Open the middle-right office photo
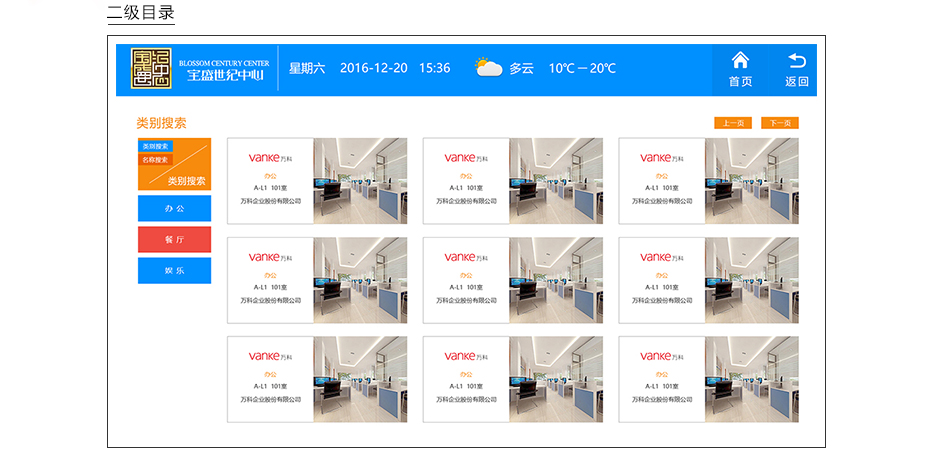This screenshot has width=942, height=460. point(751,280)
